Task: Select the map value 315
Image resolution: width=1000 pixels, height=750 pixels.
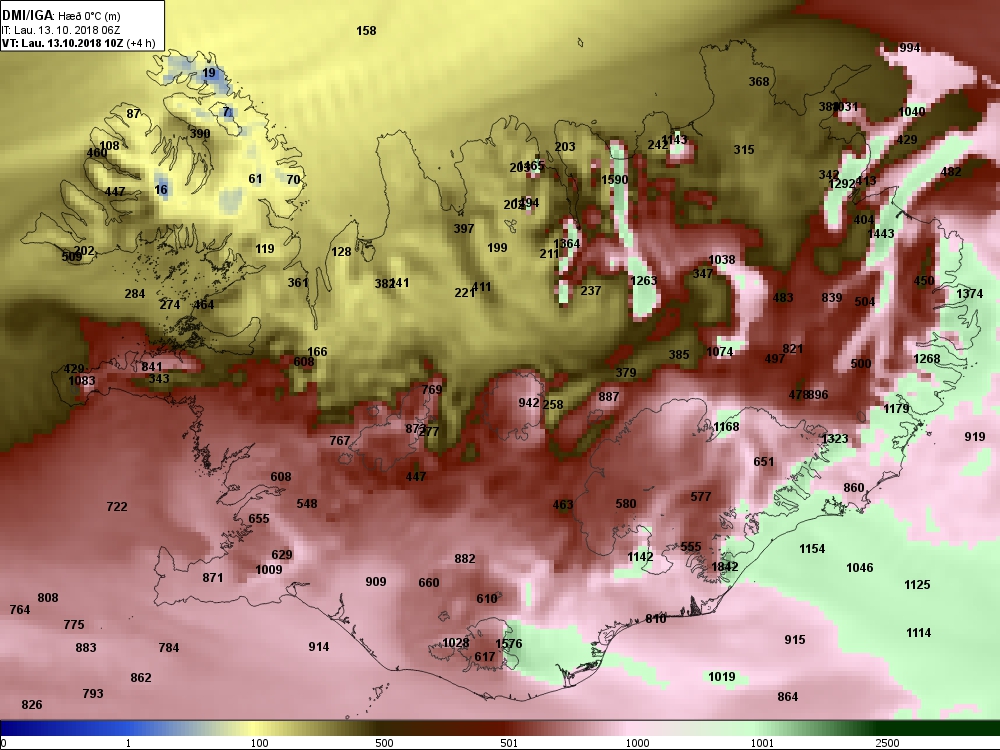Action: pos(744,150)
